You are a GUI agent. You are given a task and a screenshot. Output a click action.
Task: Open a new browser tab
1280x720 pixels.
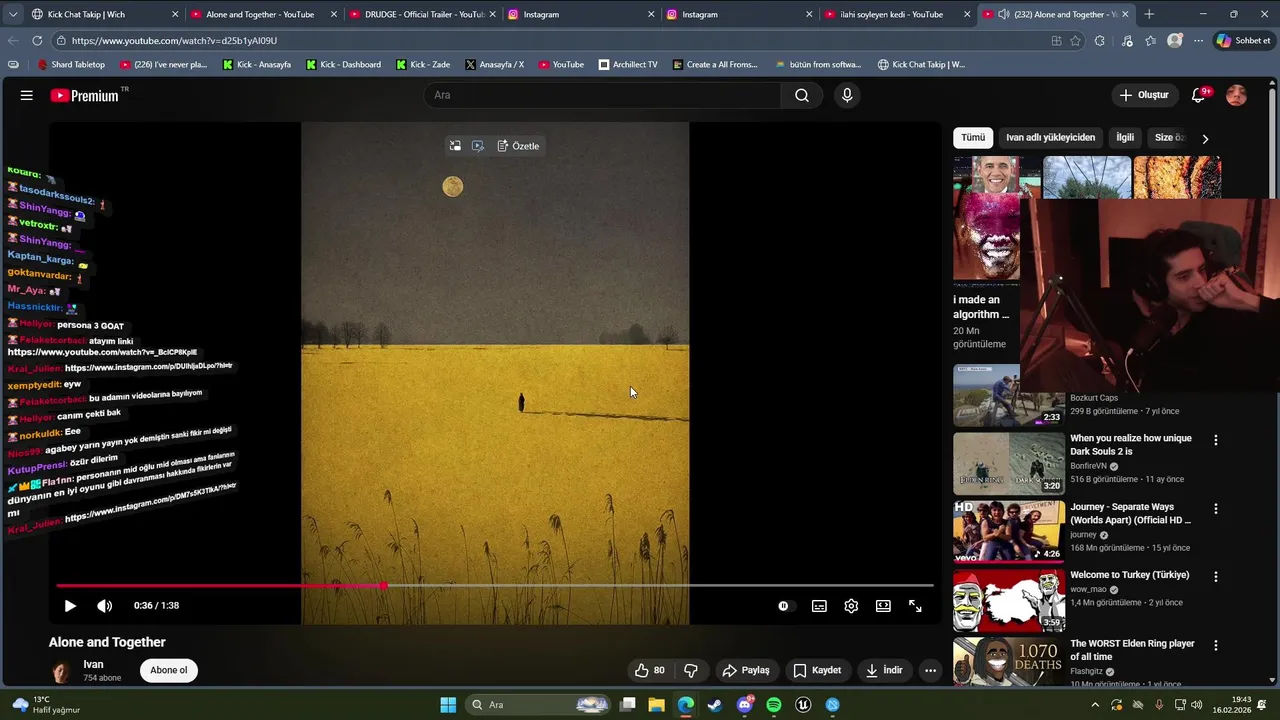1149,14
